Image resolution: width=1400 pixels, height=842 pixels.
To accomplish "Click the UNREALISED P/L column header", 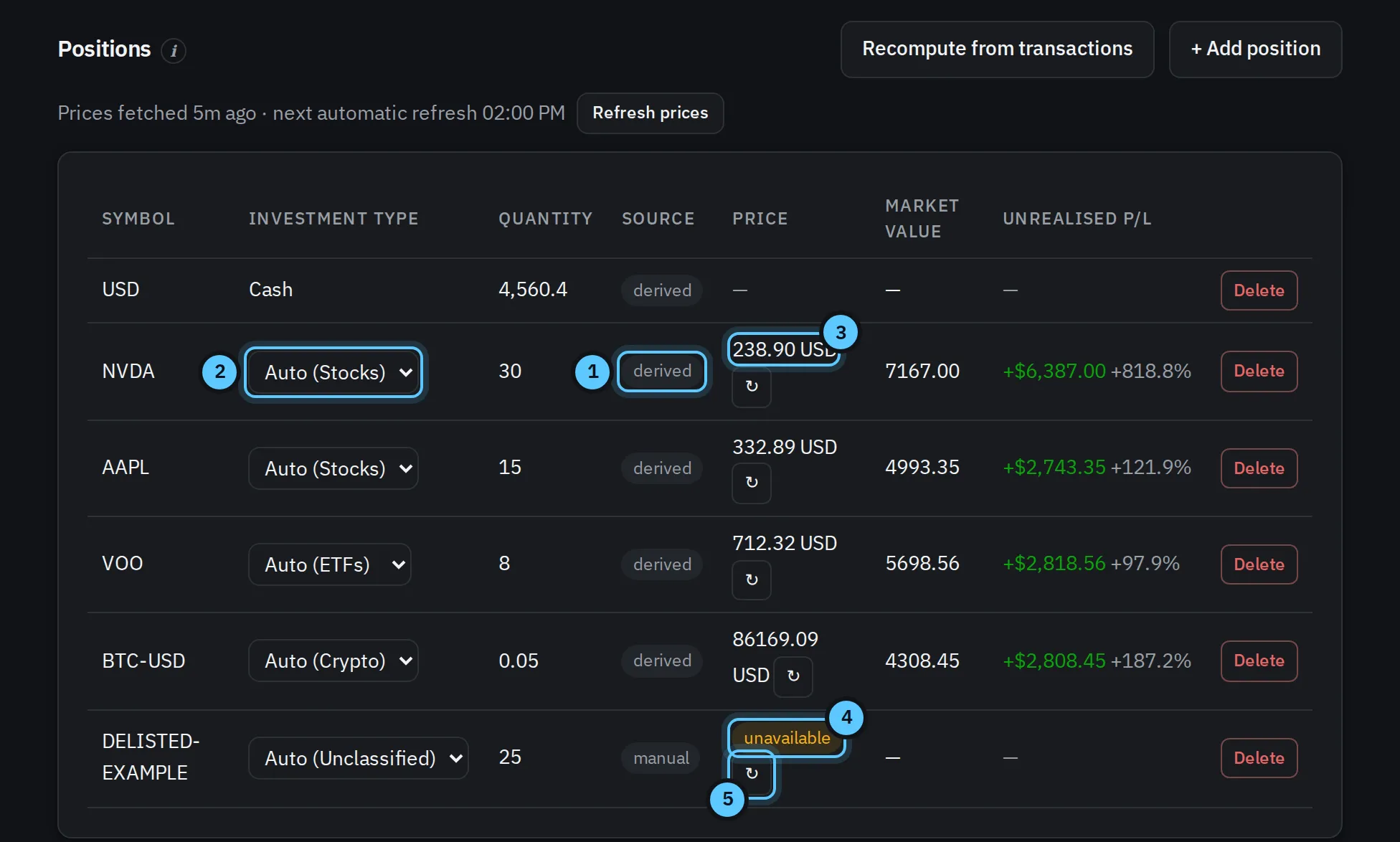I will (x=1077, y=219).
